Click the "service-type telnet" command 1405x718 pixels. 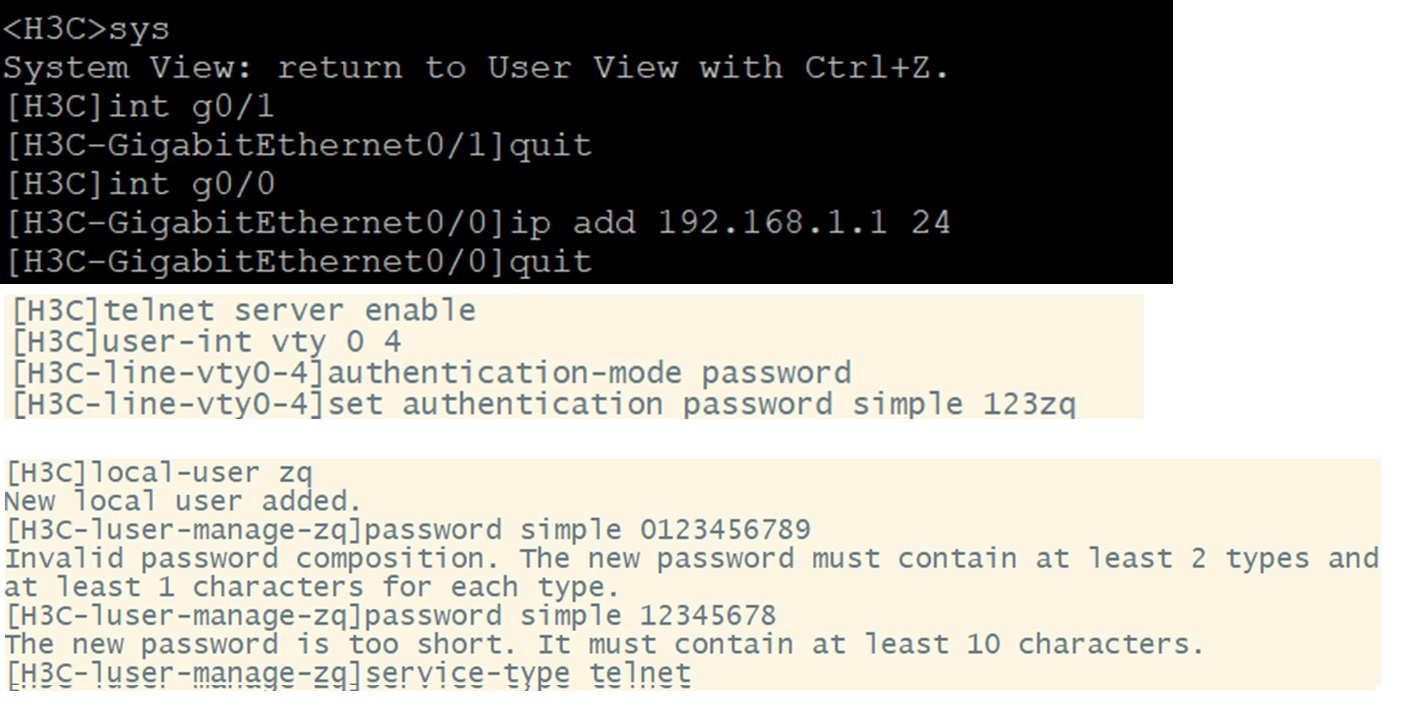click(528, 673)
